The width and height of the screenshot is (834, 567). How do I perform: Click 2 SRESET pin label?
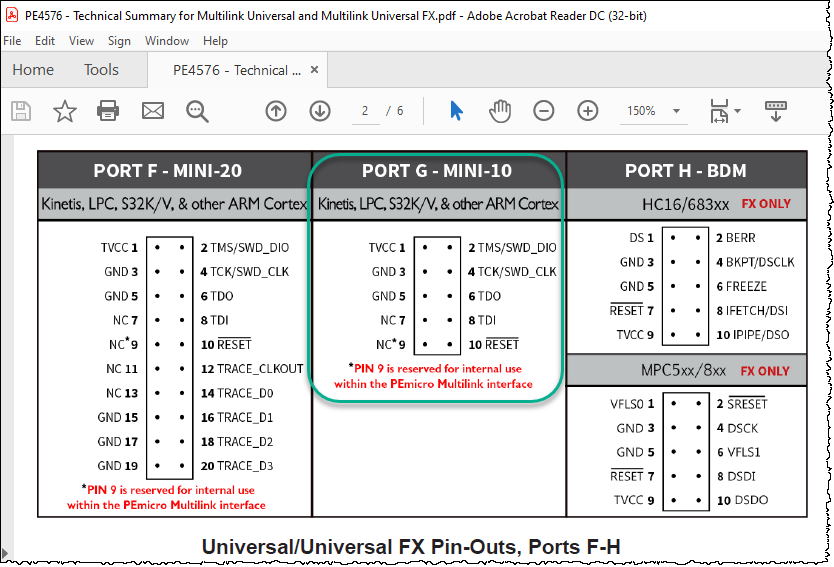pos(742,404)
